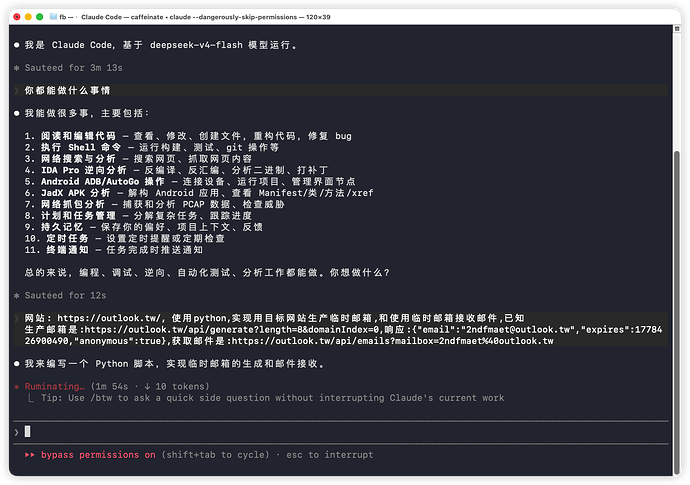Click the folder icon in title bar

[x=53, y=17]
